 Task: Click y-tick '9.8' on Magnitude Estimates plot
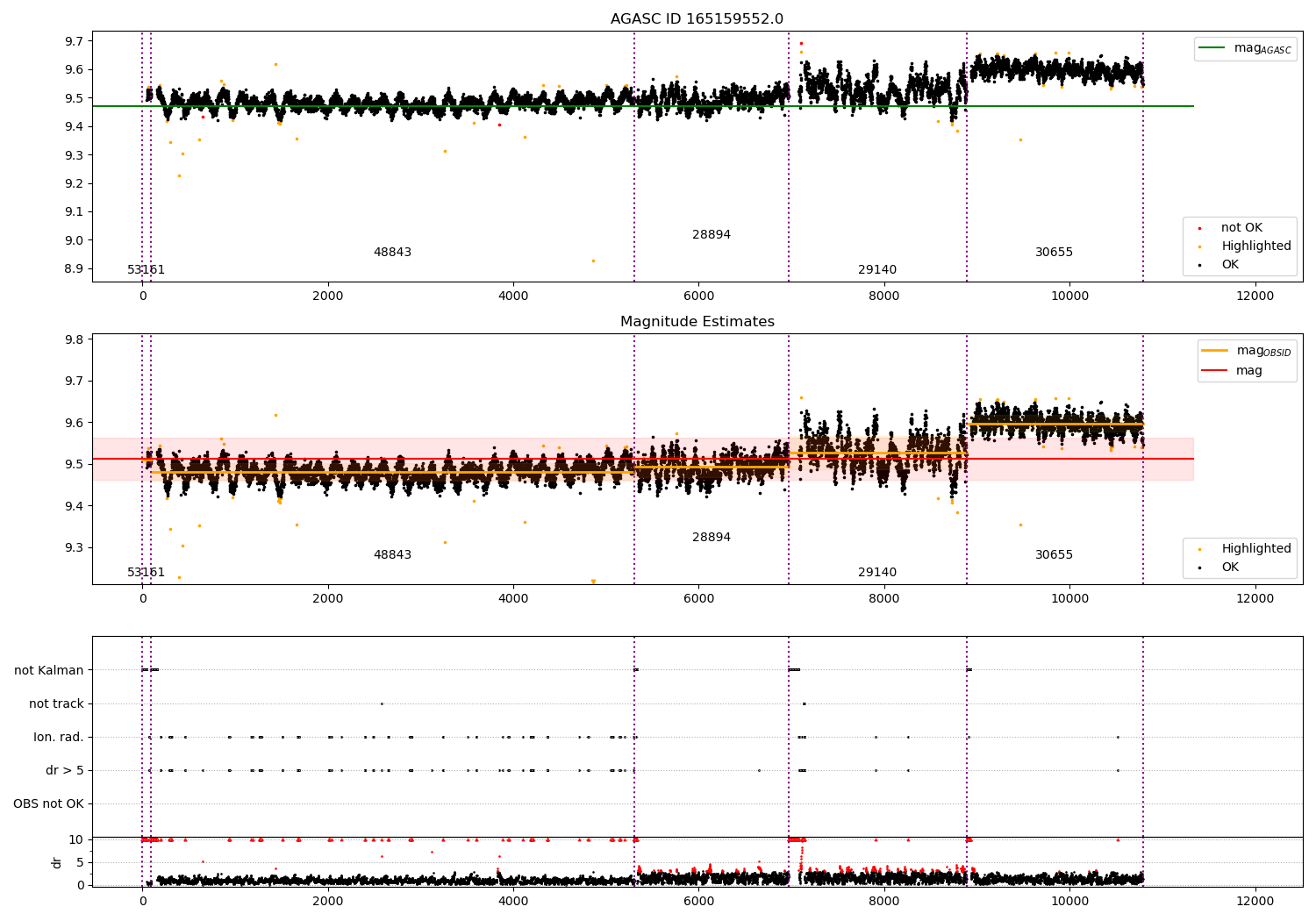(75, 340)
